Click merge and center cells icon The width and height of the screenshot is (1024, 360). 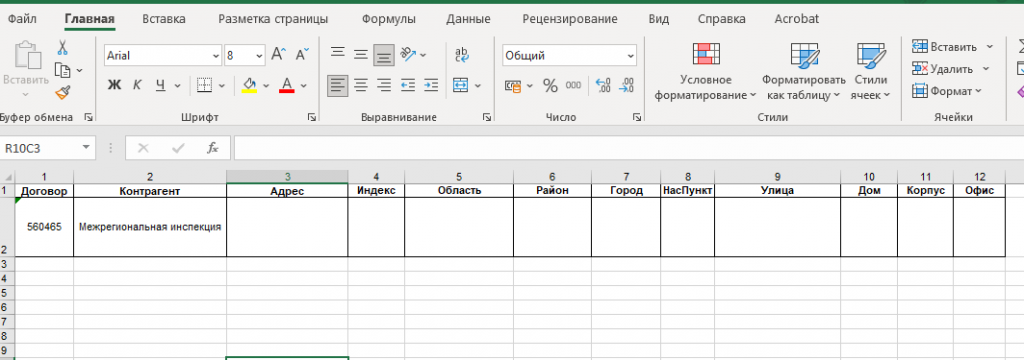(461, 85)
